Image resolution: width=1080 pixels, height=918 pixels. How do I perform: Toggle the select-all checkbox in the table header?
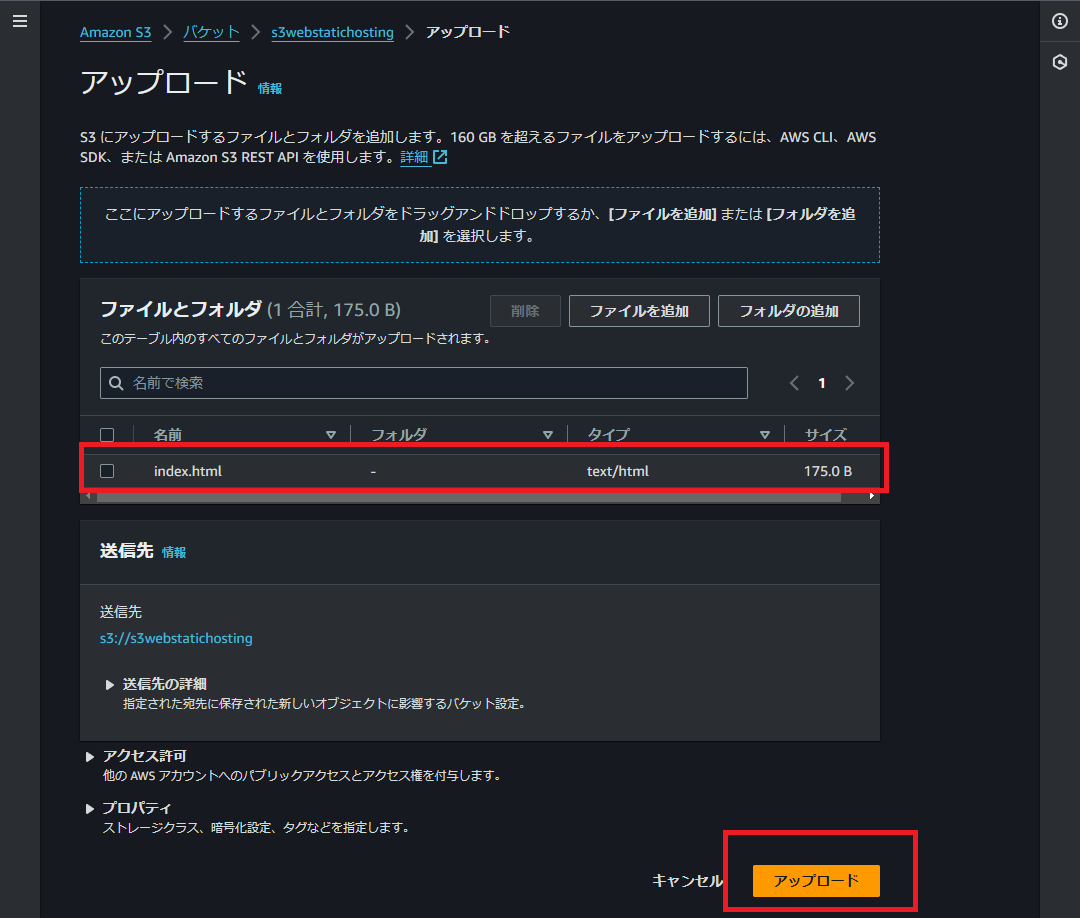[107, 434]
